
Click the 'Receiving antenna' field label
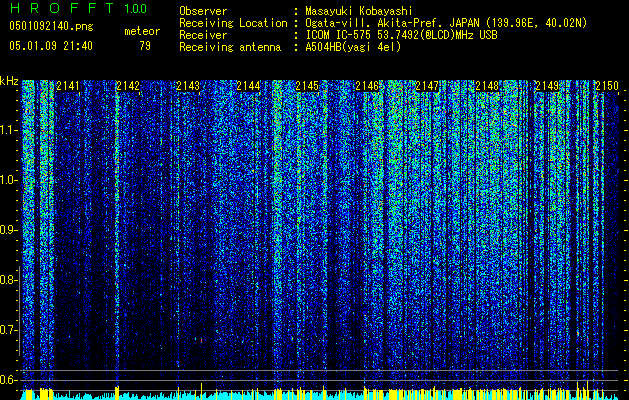point(230,47)
